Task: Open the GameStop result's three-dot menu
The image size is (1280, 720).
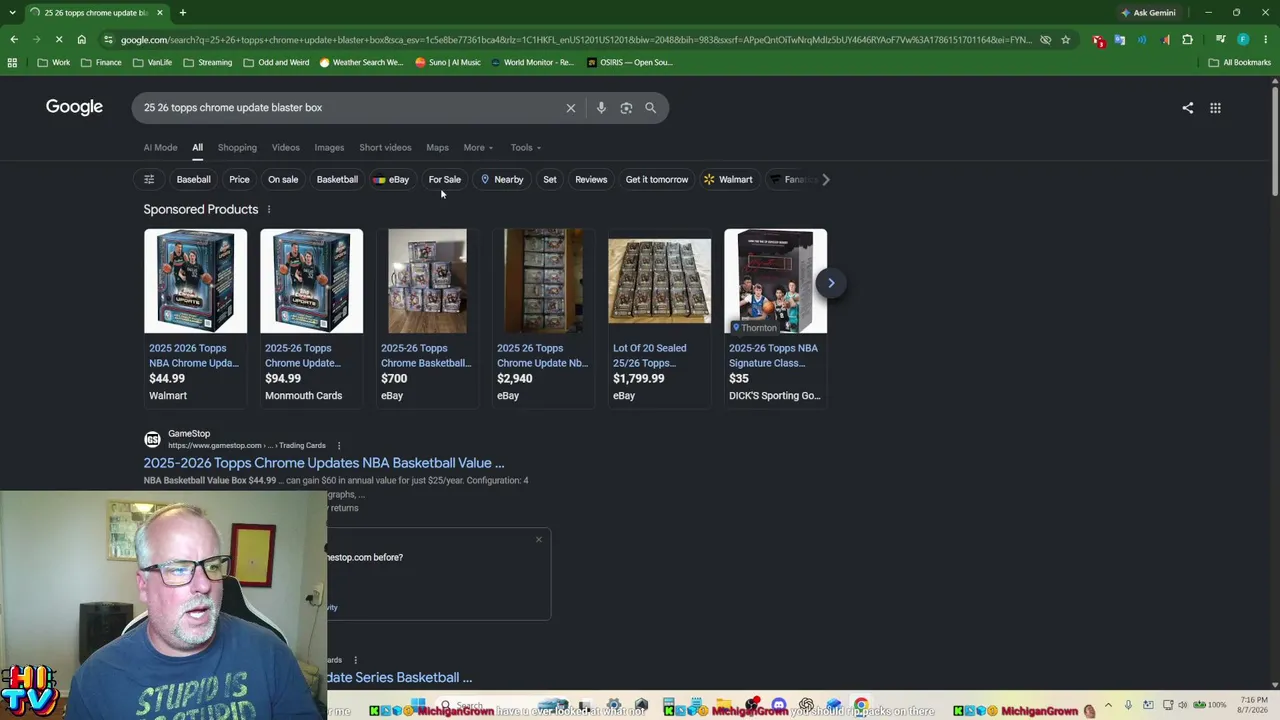Action: 338,446
